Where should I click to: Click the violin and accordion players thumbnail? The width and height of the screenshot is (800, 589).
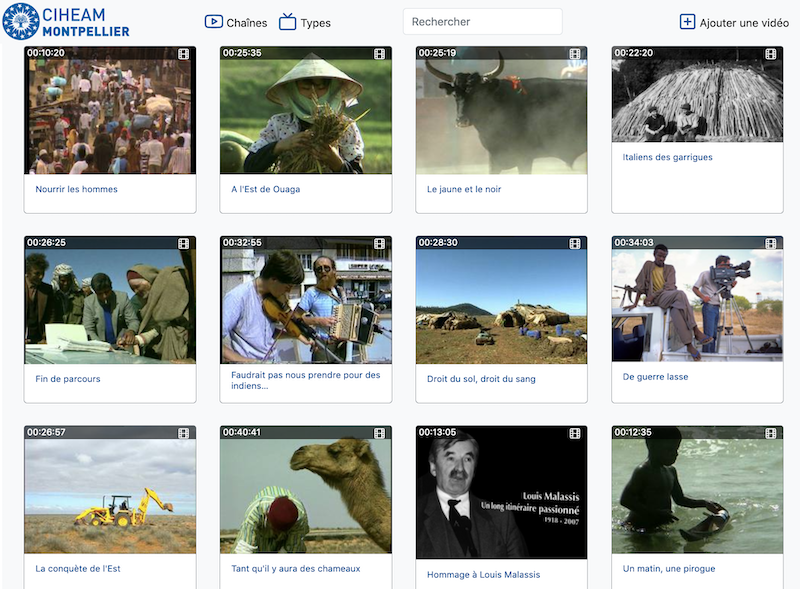[x=306, y=300]
